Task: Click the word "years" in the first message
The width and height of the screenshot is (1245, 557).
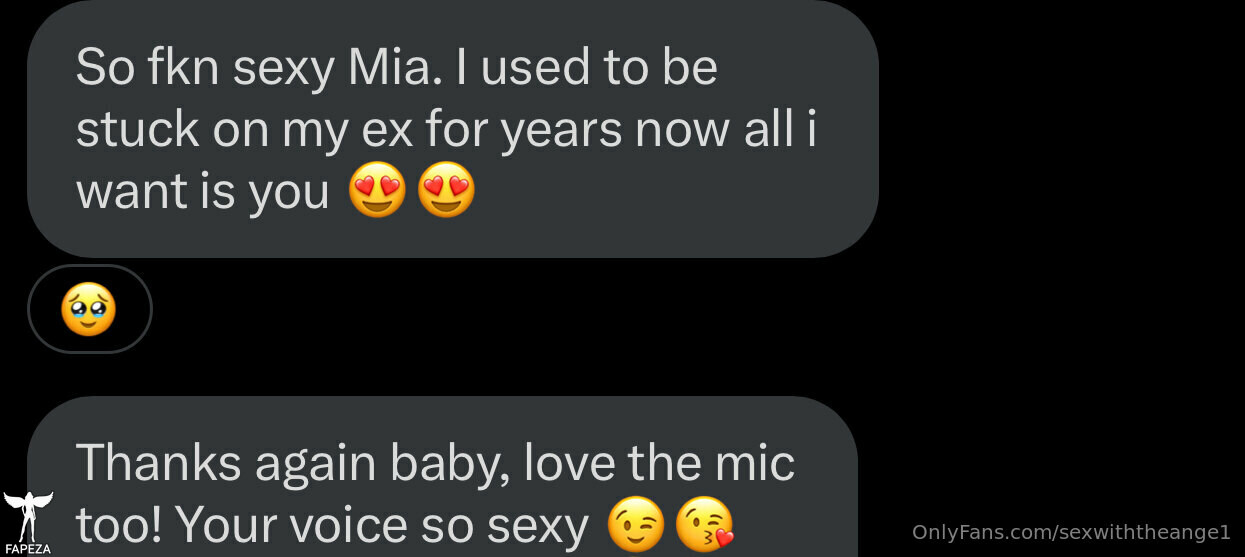Action: click(x=552, y=130)
